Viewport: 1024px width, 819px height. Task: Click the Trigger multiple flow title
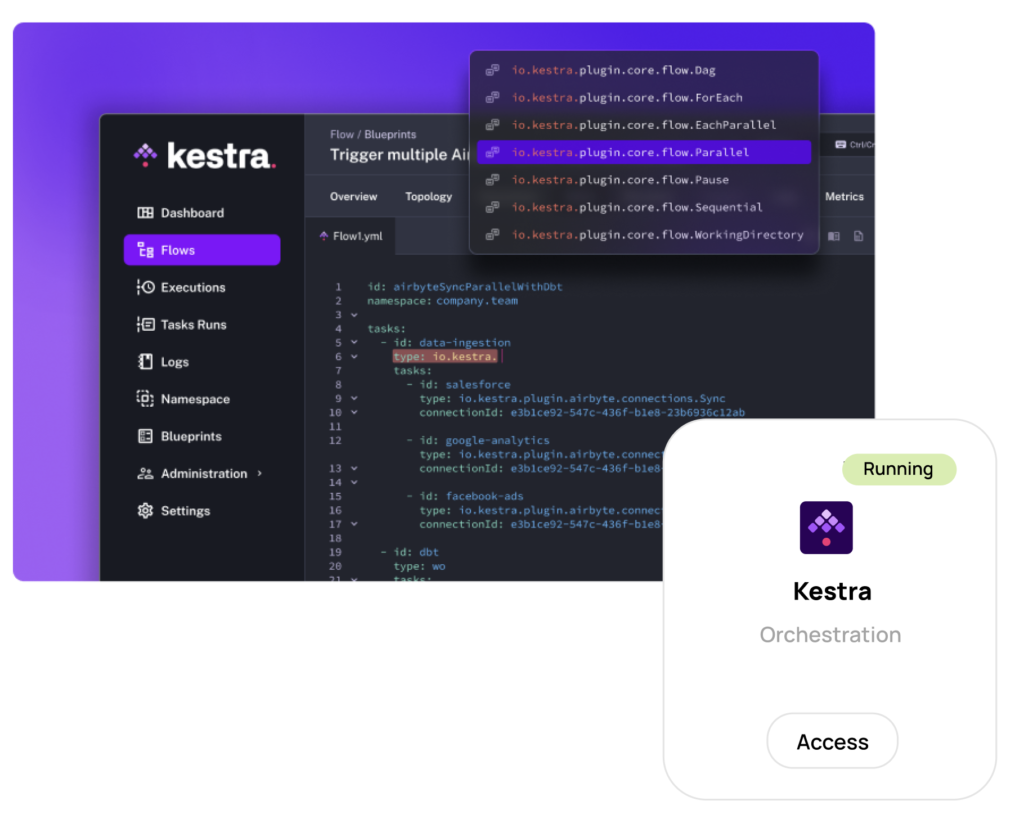(399, 155)
